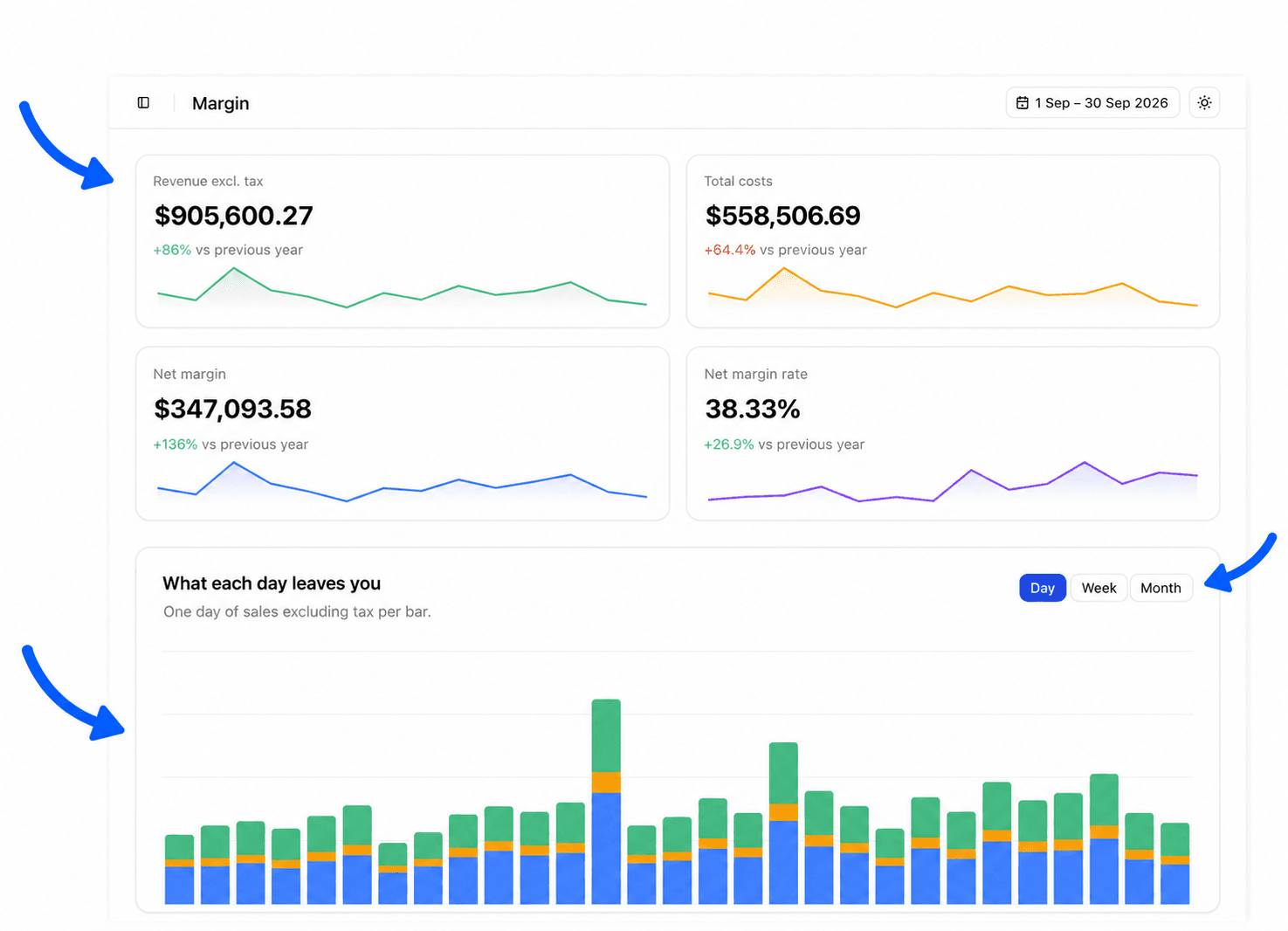Switch the chart to Week view
Image resolution: width=1288 pixels, height=931 pixels.
(1099, 588)
